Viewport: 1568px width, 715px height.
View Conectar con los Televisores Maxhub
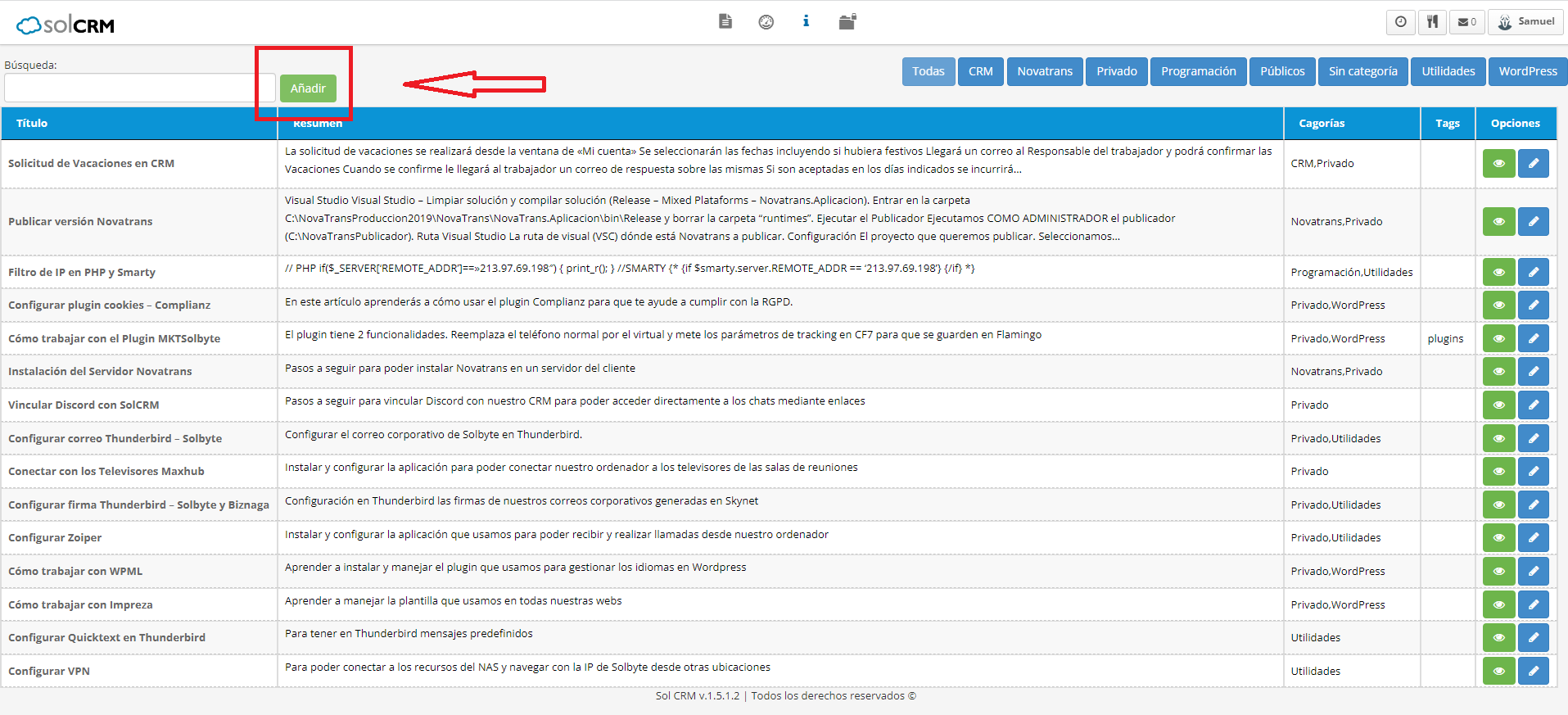click(x=1498, y=471)
